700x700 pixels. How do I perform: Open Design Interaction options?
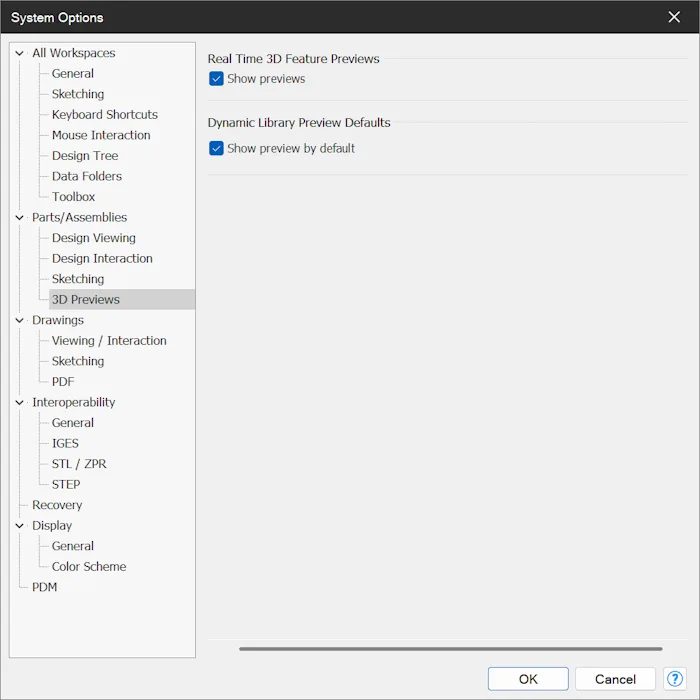coord(102,258)
